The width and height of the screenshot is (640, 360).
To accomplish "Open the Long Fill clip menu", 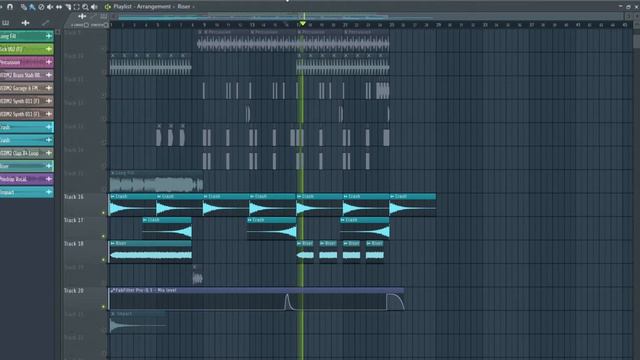I will click(113, 173).
